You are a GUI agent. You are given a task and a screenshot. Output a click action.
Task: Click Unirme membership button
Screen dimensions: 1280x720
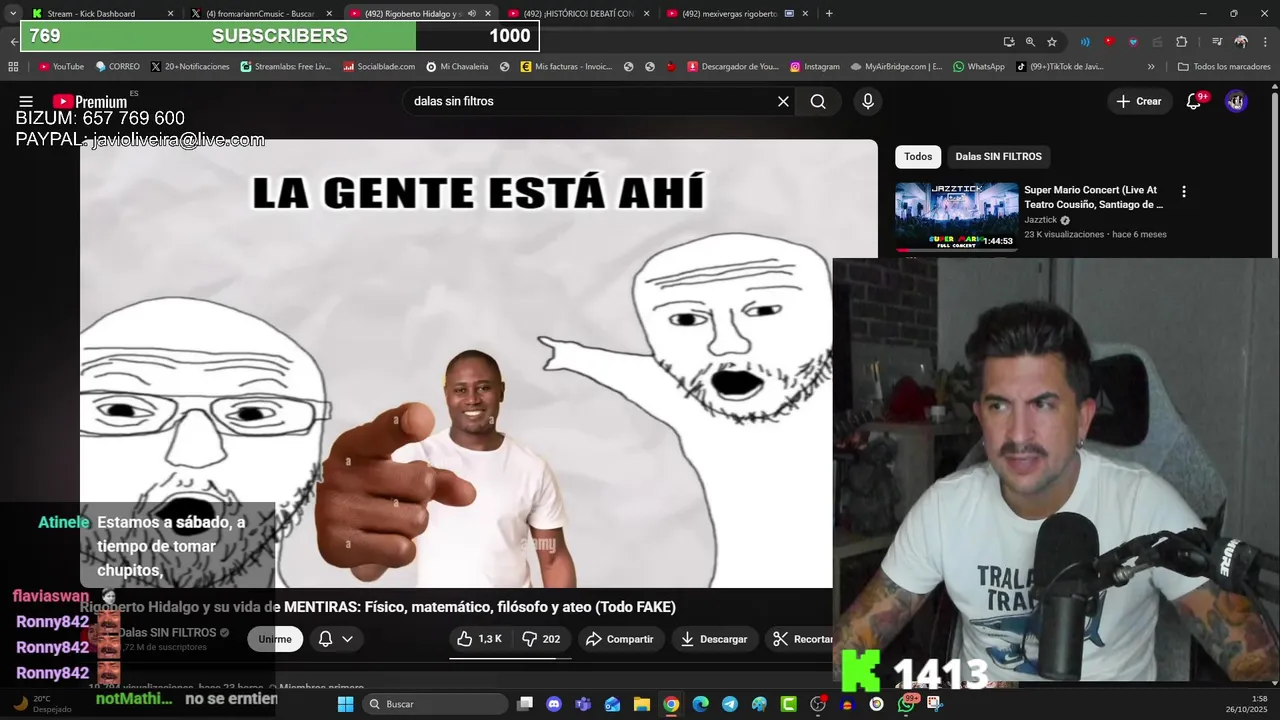[275, 639]
